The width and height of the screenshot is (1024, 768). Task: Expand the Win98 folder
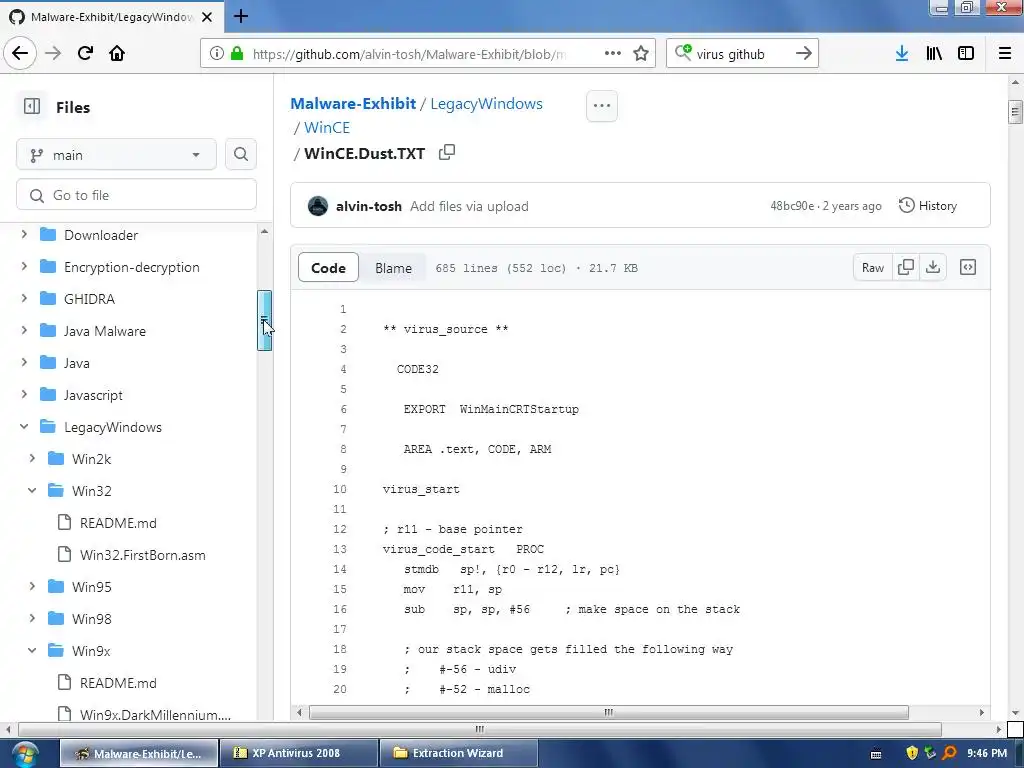(32, 618)
